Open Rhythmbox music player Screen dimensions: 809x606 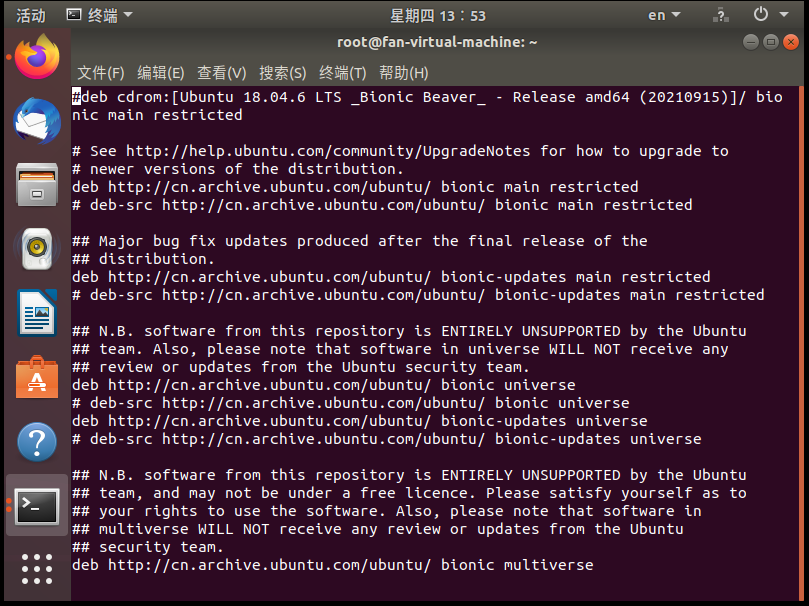click(x=37, y=249)
